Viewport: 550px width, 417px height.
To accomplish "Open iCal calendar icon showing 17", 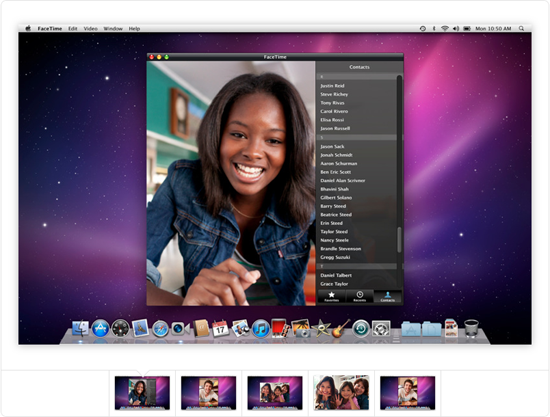I will pyautogui.click(x=221, y=329).
